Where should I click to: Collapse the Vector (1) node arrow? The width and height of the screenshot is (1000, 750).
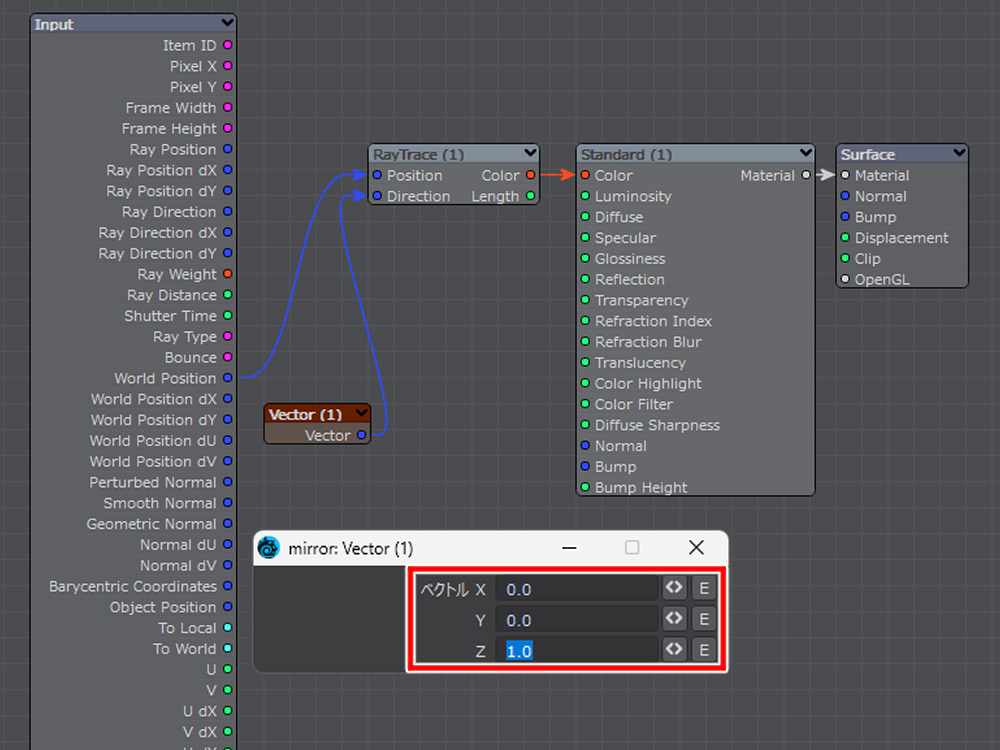(361, 414)
